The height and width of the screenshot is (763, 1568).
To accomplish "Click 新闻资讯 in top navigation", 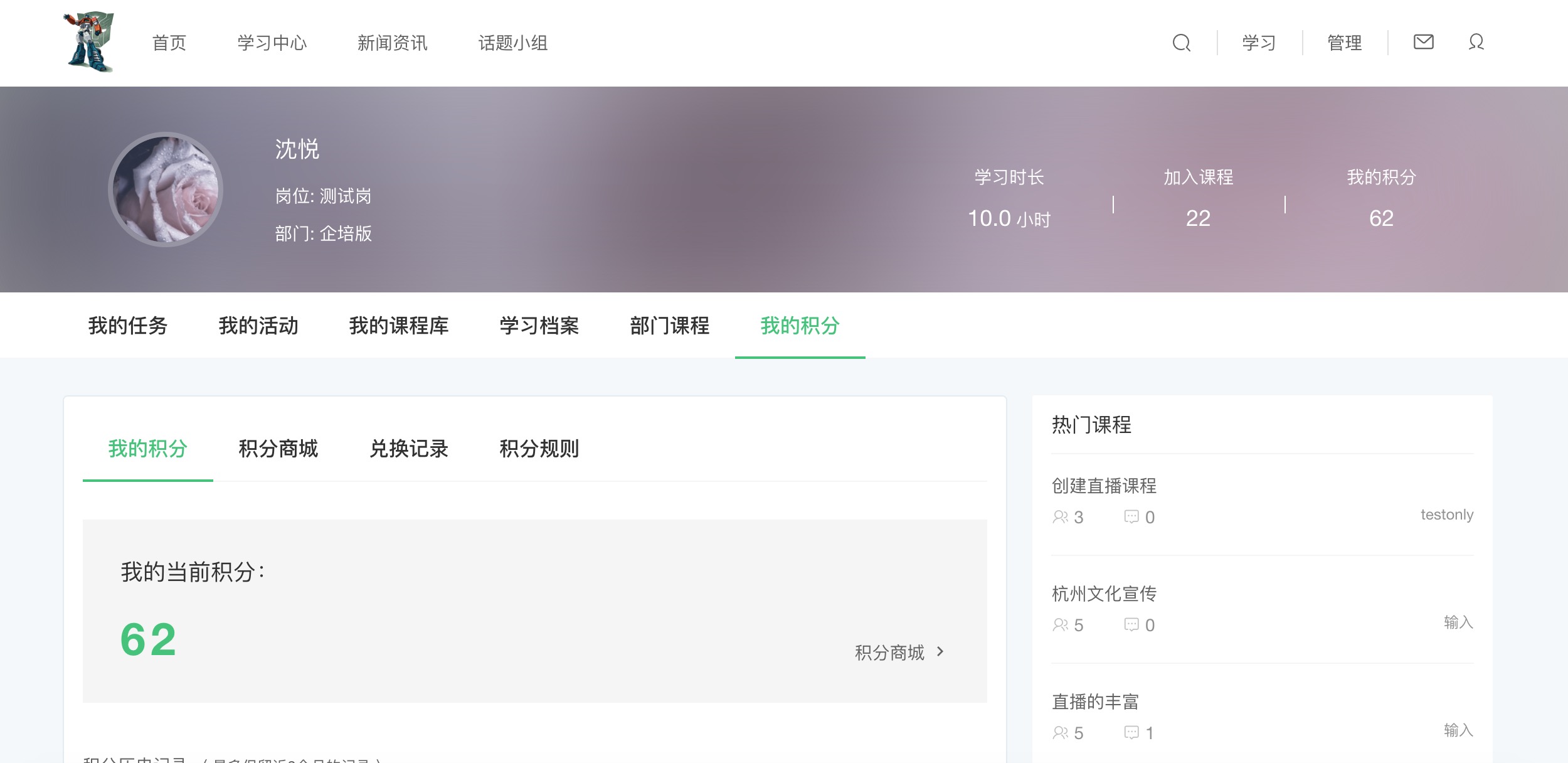I will (393, 43).
